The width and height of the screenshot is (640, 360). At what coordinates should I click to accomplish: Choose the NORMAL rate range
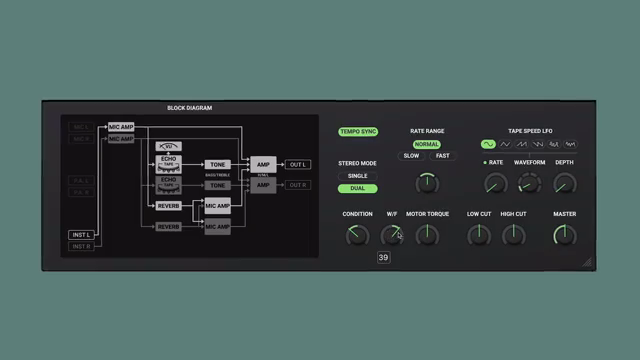pos(427,144)
